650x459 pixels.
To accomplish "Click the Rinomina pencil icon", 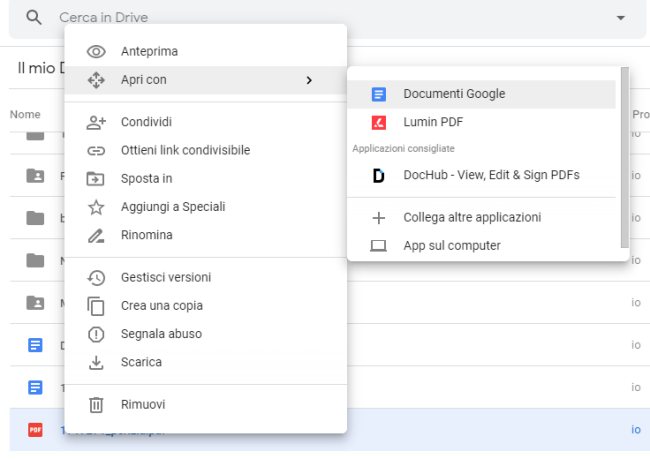I will (96, 236).
